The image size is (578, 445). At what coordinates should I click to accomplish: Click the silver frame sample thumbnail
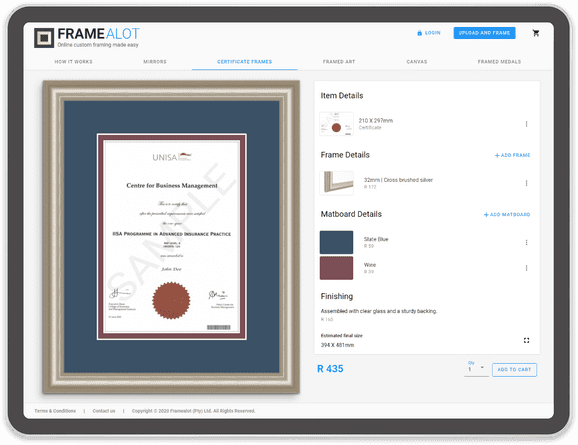[336, 183]
